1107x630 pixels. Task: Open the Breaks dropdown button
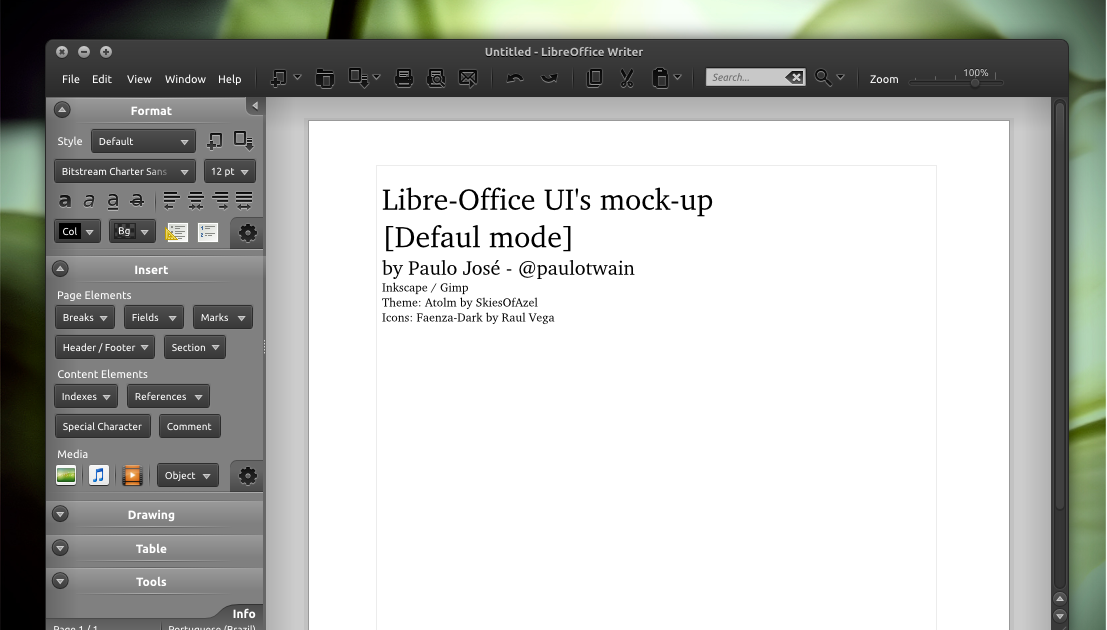tap(85, 318)
